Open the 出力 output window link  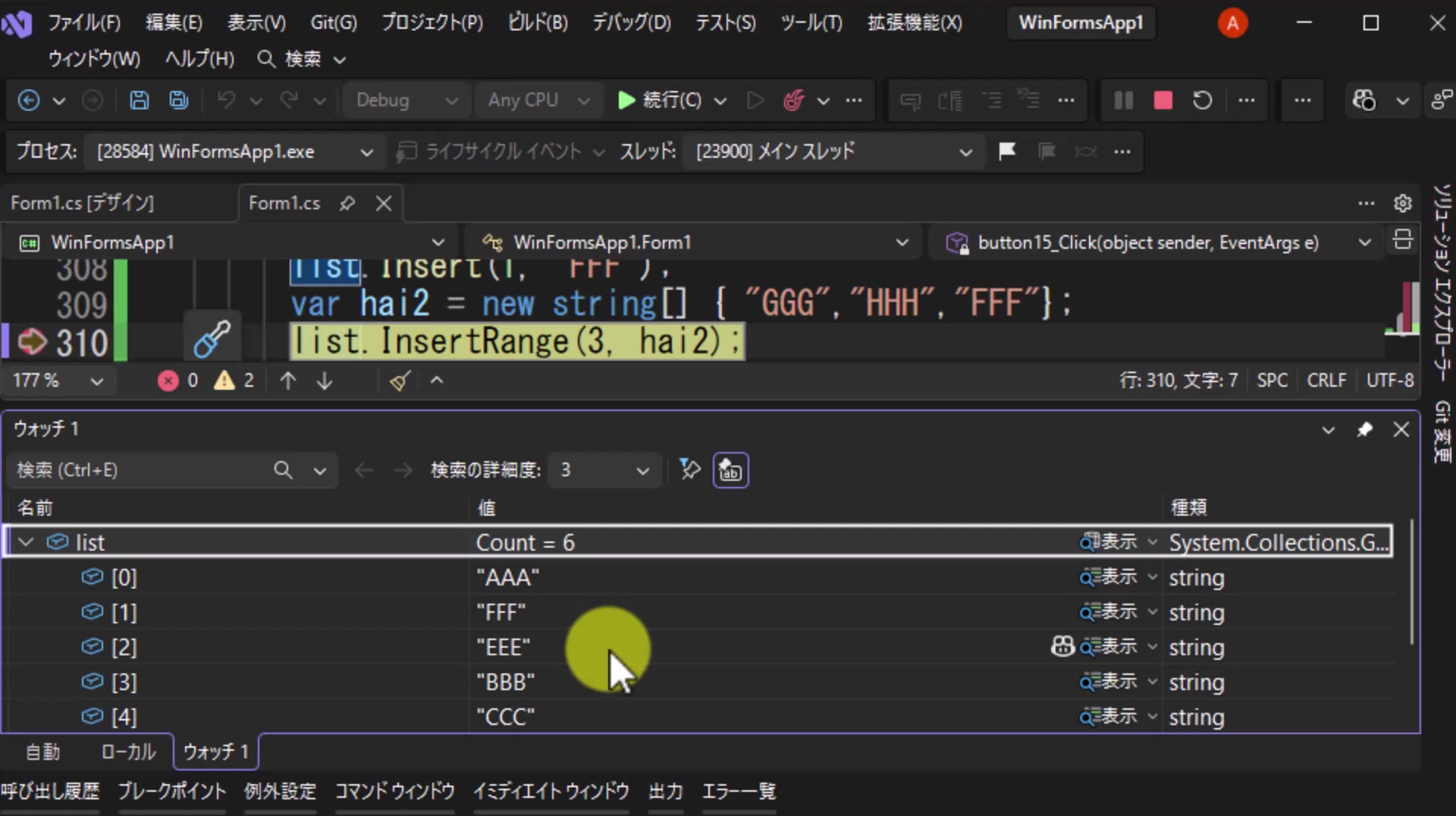[666, 792]
